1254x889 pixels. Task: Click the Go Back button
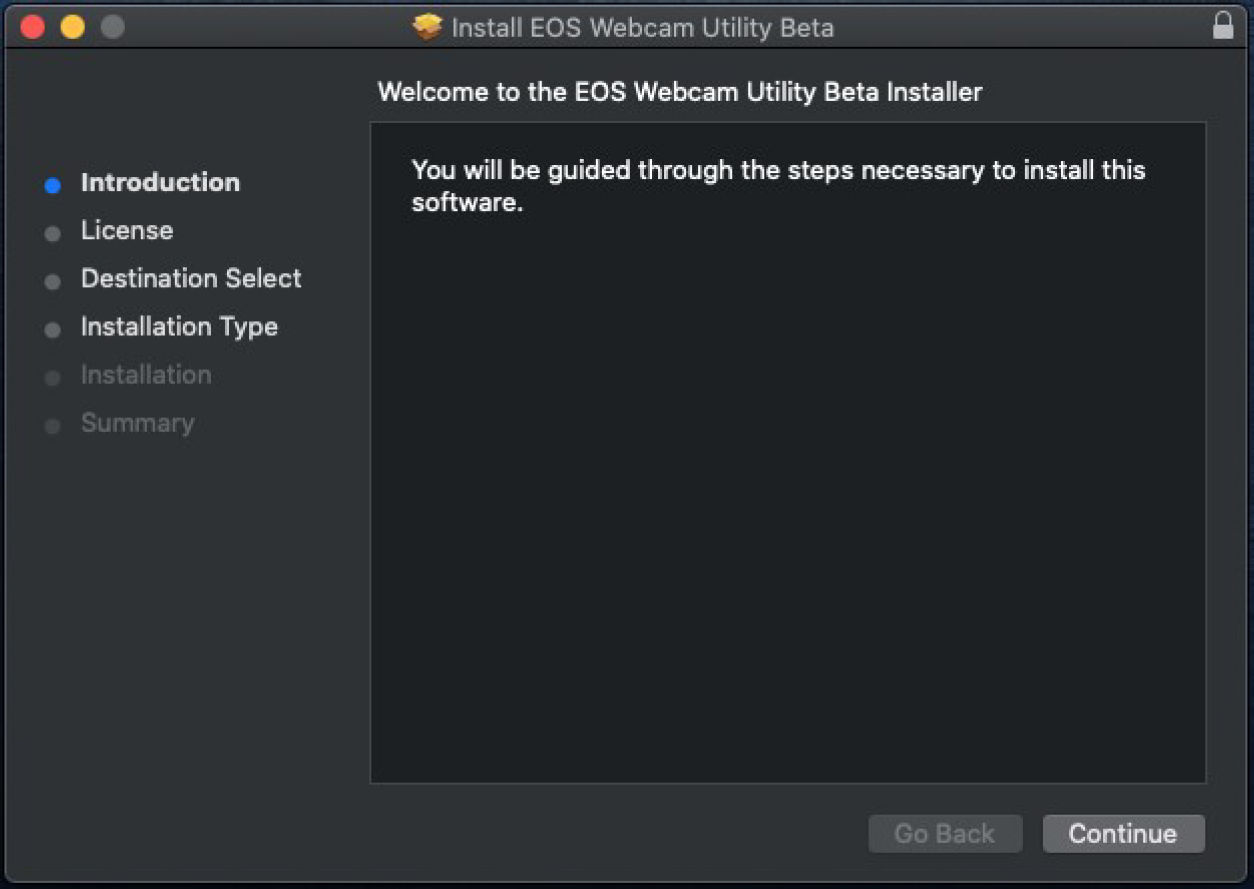(x=945, y=833)
